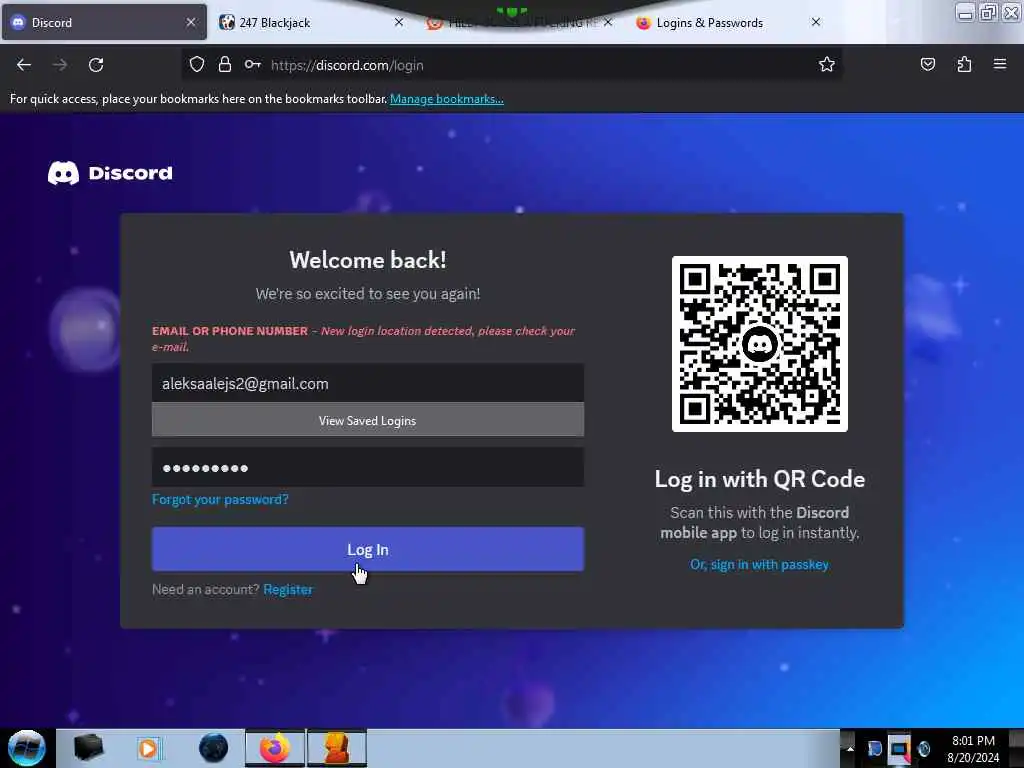Switch to Logins & Passwords tab
The width and height of the screenshot is (1024, 768).
point(728,22)
